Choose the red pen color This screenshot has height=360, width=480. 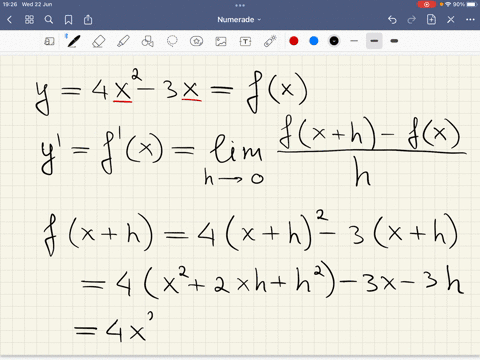(294, 41)
